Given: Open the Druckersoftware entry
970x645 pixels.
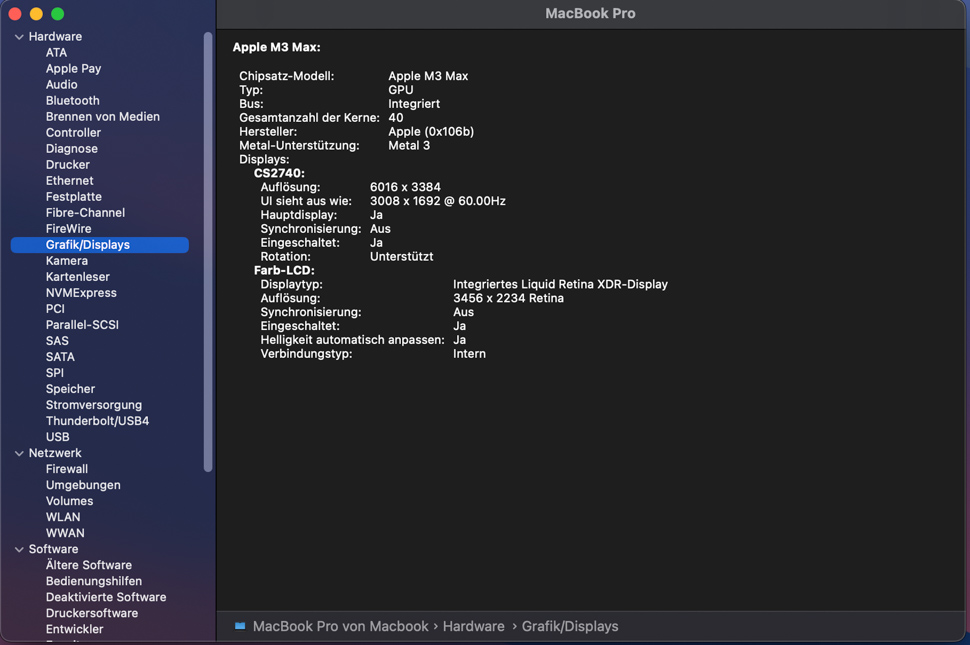Looking at the screenshot, I should [x=92, y=613].
